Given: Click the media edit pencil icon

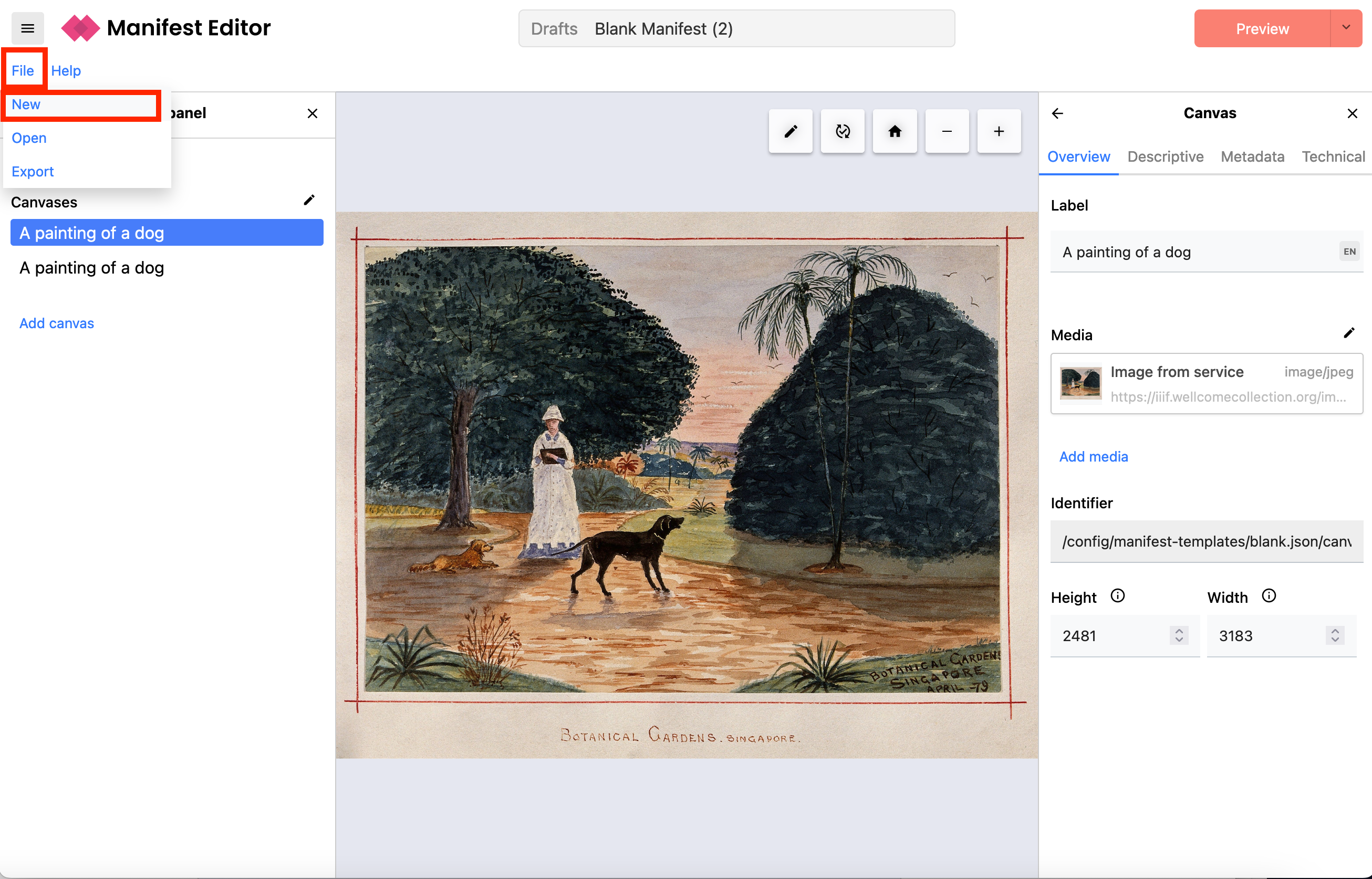Looking at the screenshot, I should pyautogui.click(x=1349, y=333).
